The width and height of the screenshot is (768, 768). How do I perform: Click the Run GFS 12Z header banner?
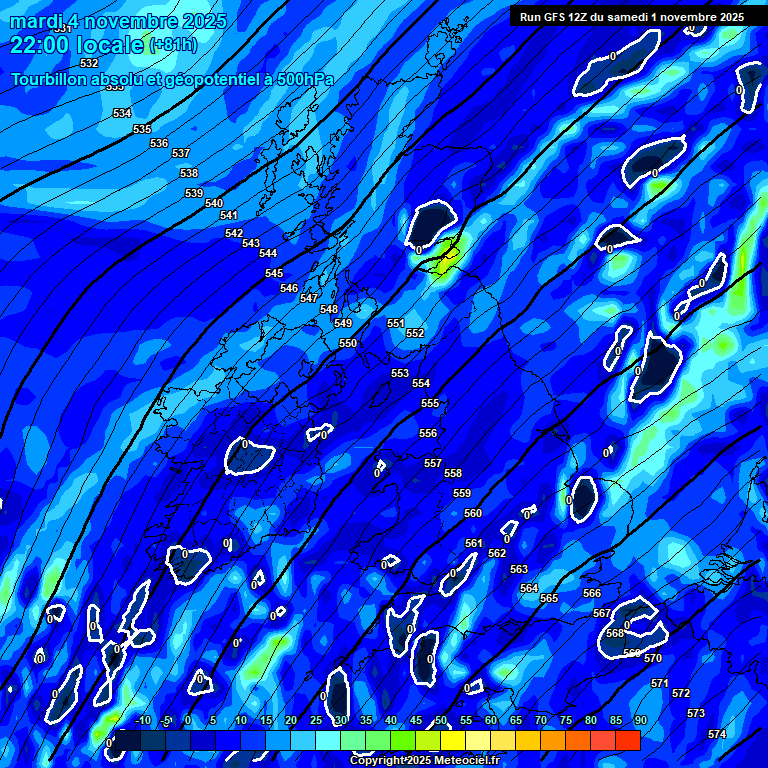click(x=631, y=16)
